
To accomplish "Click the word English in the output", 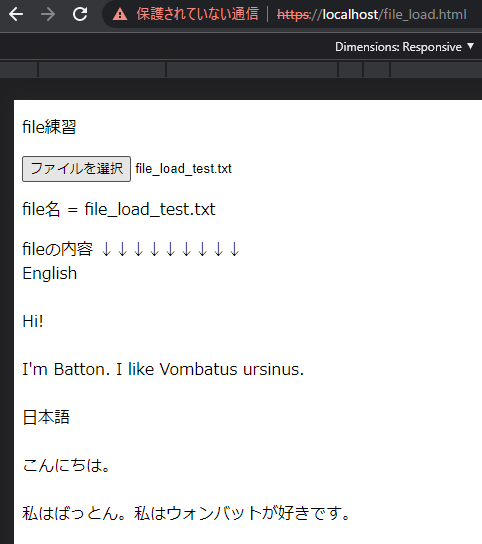I will click(50, 273).
